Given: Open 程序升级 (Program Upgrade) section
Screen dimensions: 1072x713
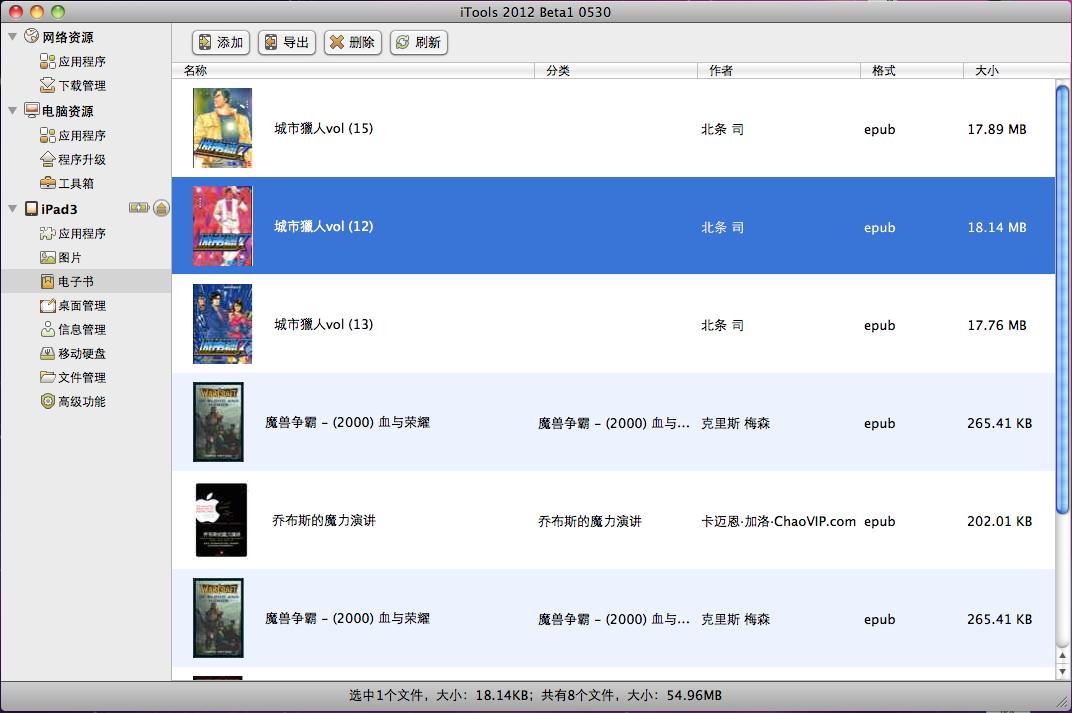Looking at the screenshot, I should click(70, 159).
